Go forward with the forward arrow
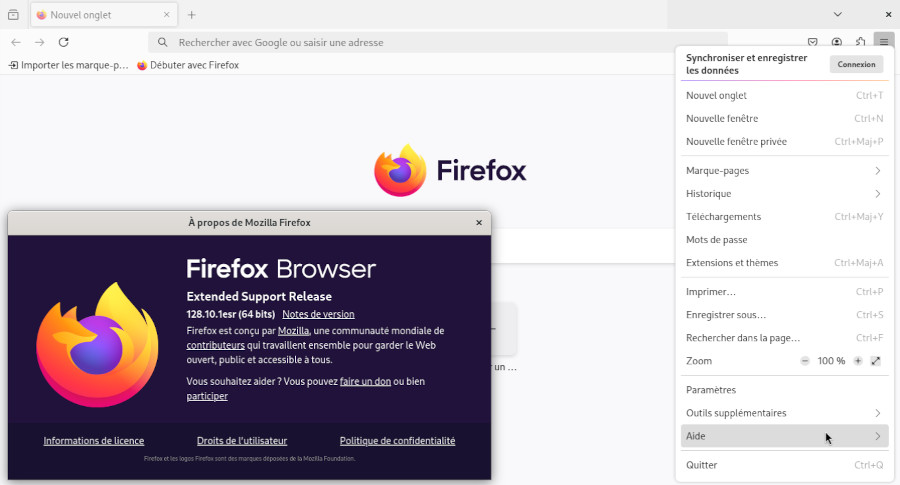The height and width of the screenshot is (485, 900). point(40,42)
